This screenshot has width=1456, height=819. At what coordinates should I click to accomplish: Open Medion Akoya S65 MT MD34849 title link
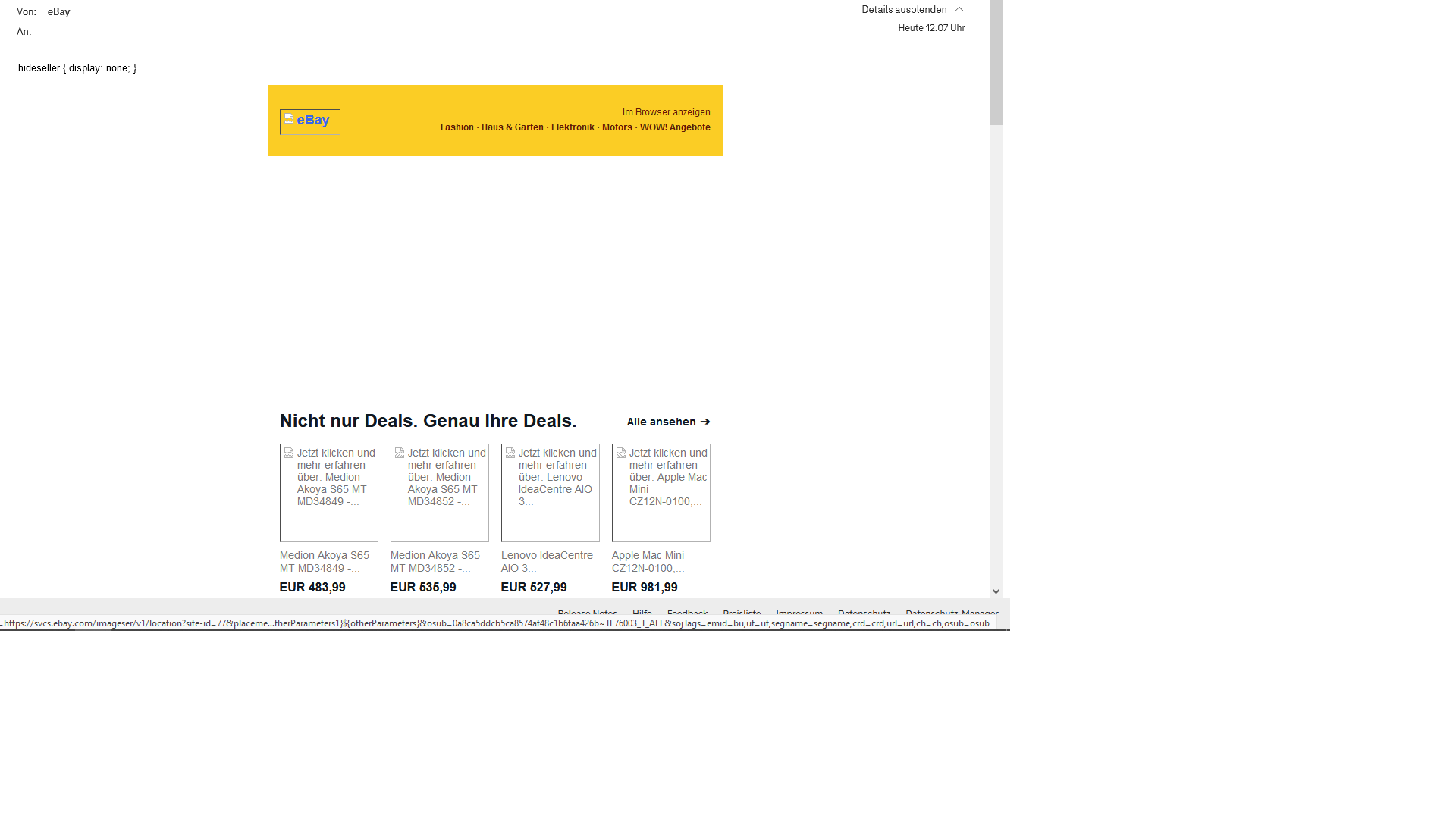click(324, 561)
